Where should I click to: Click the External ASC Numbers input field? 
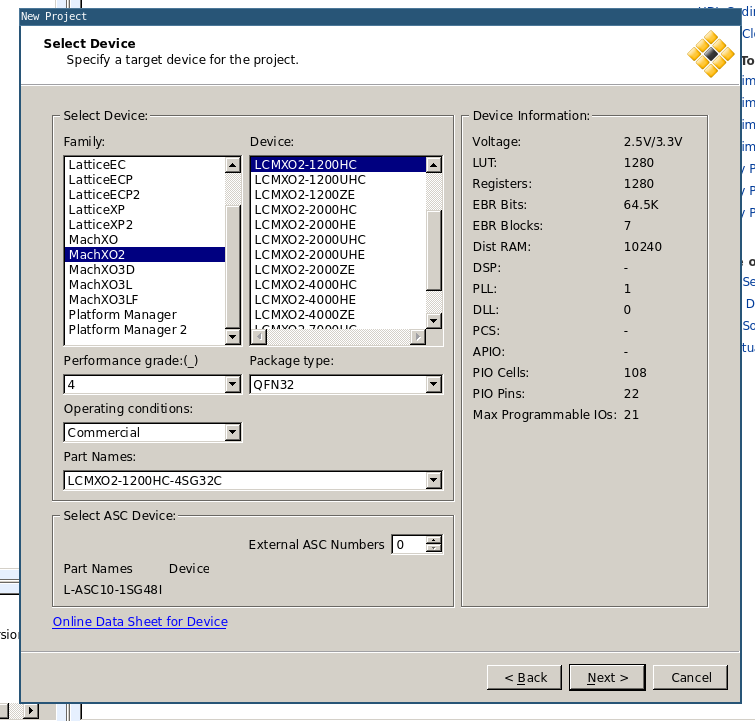pos(408,544)
